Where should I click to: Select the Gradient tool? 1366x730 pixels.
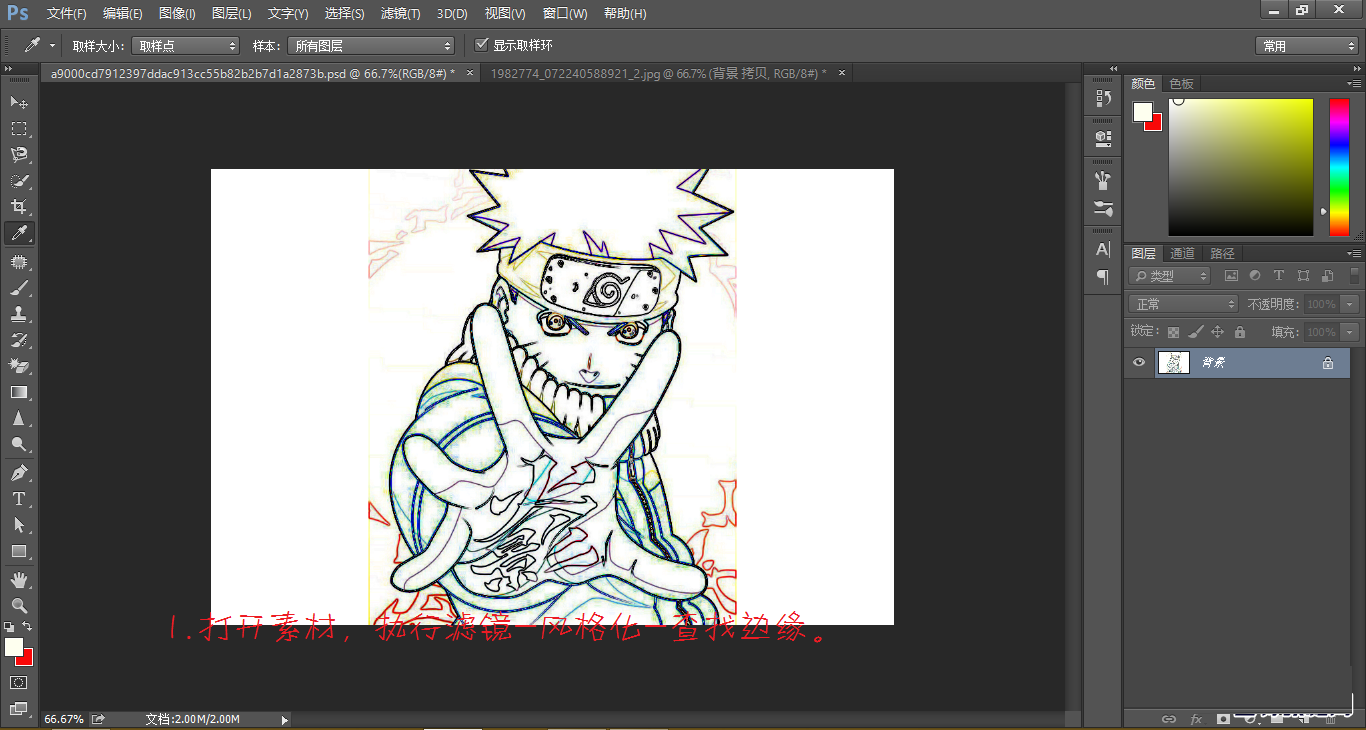click(x=19, y=392)
